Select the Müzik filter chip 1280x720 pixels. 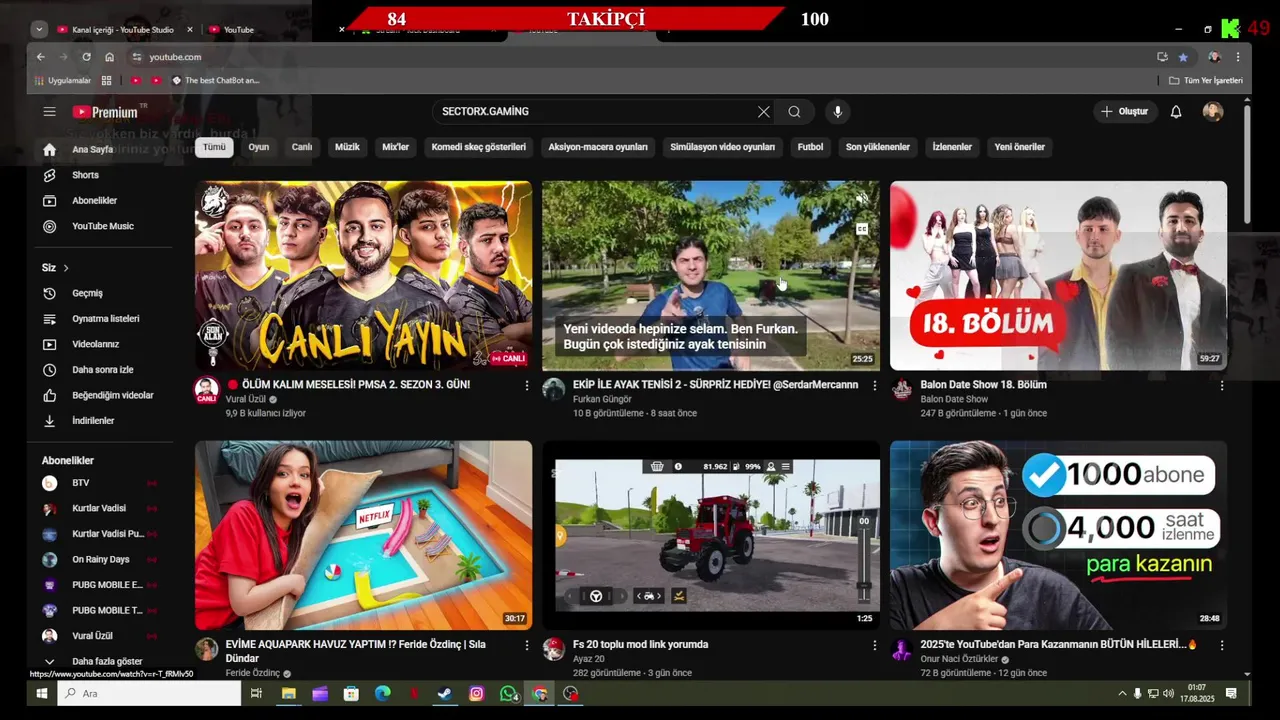pos(347,147)
